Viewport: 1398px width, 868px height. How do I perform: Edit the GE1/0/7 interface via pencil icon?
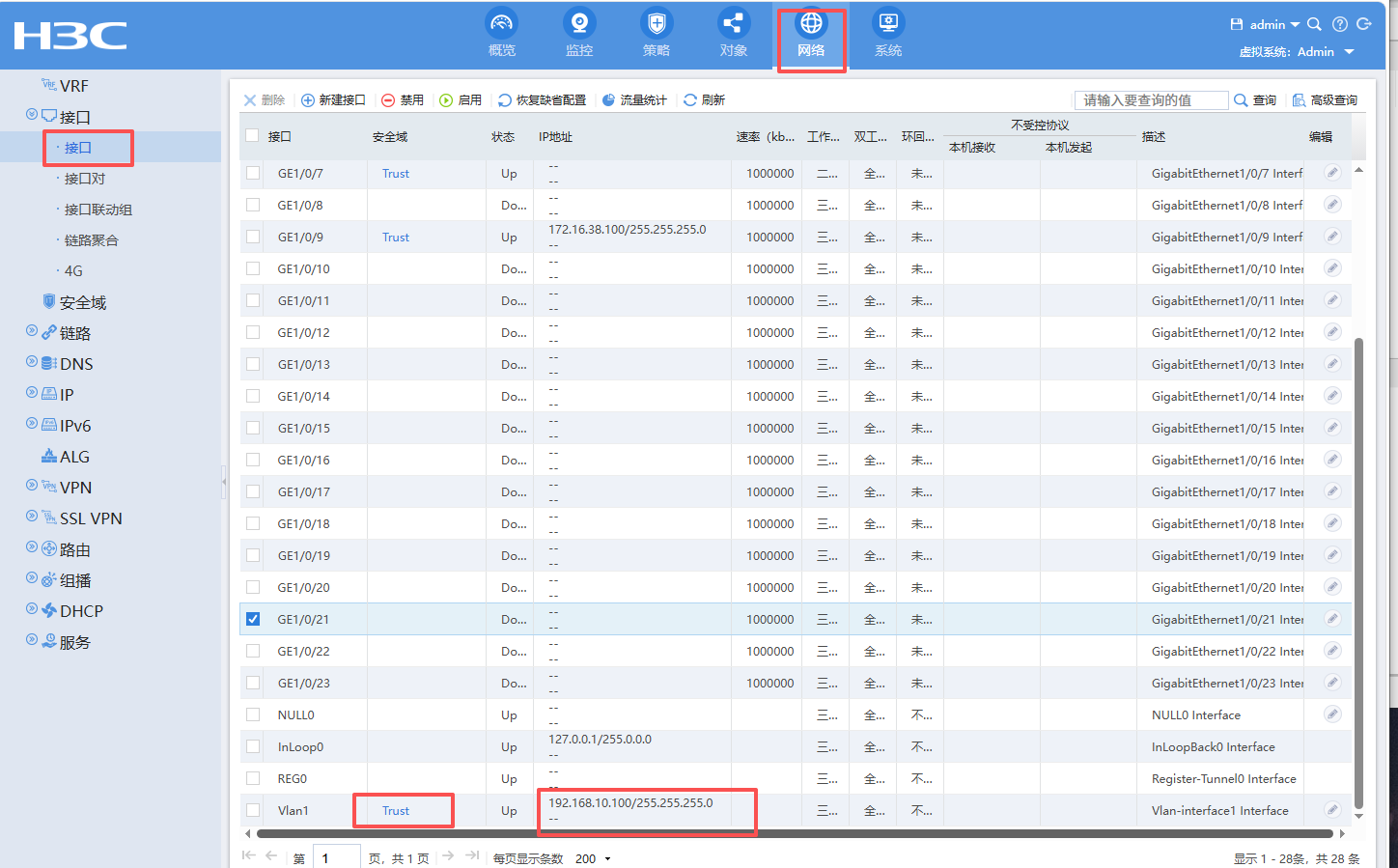(x=1332, y=173)
